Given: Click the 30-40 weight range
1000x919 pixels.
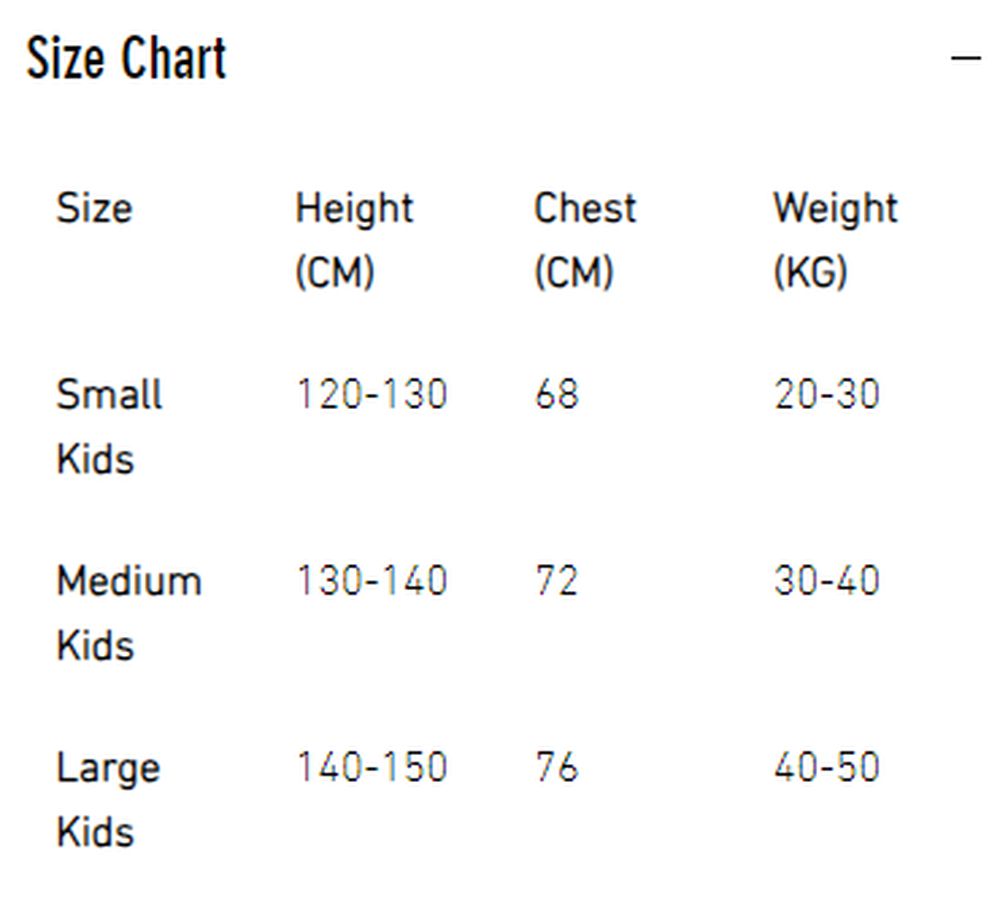Looking at the screenshot, I should tap(828, 580).
